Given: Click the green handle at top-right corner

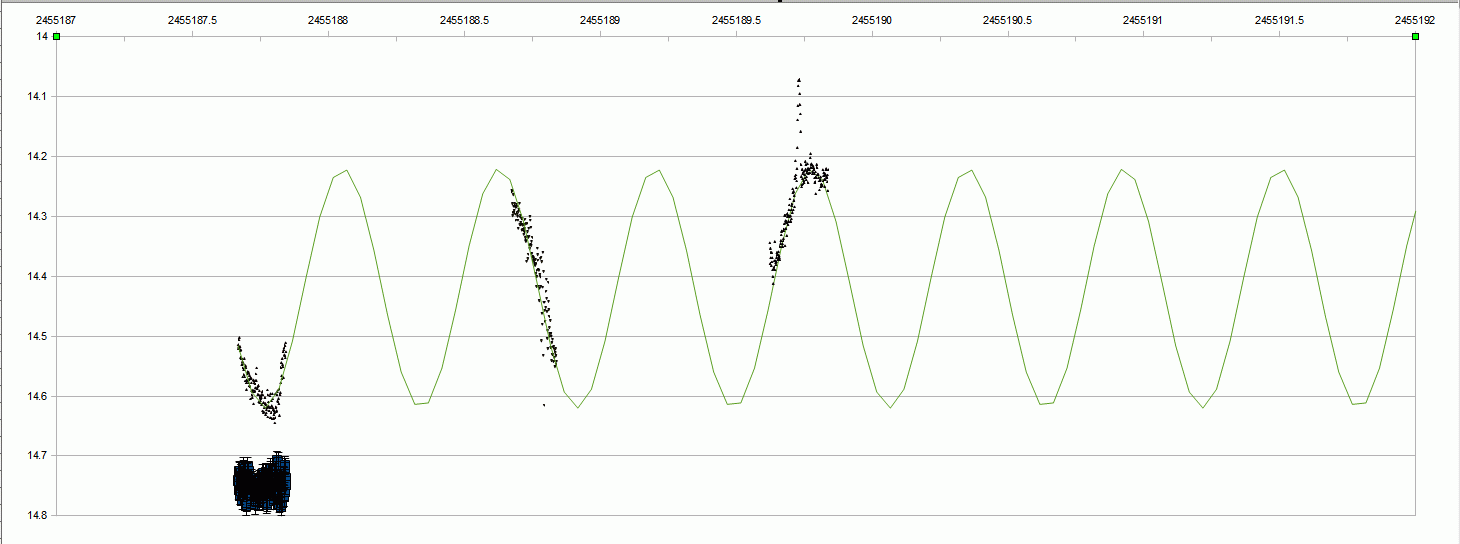Looking at the screenshot, I should pyautogui.click(x=1415, y=37).
